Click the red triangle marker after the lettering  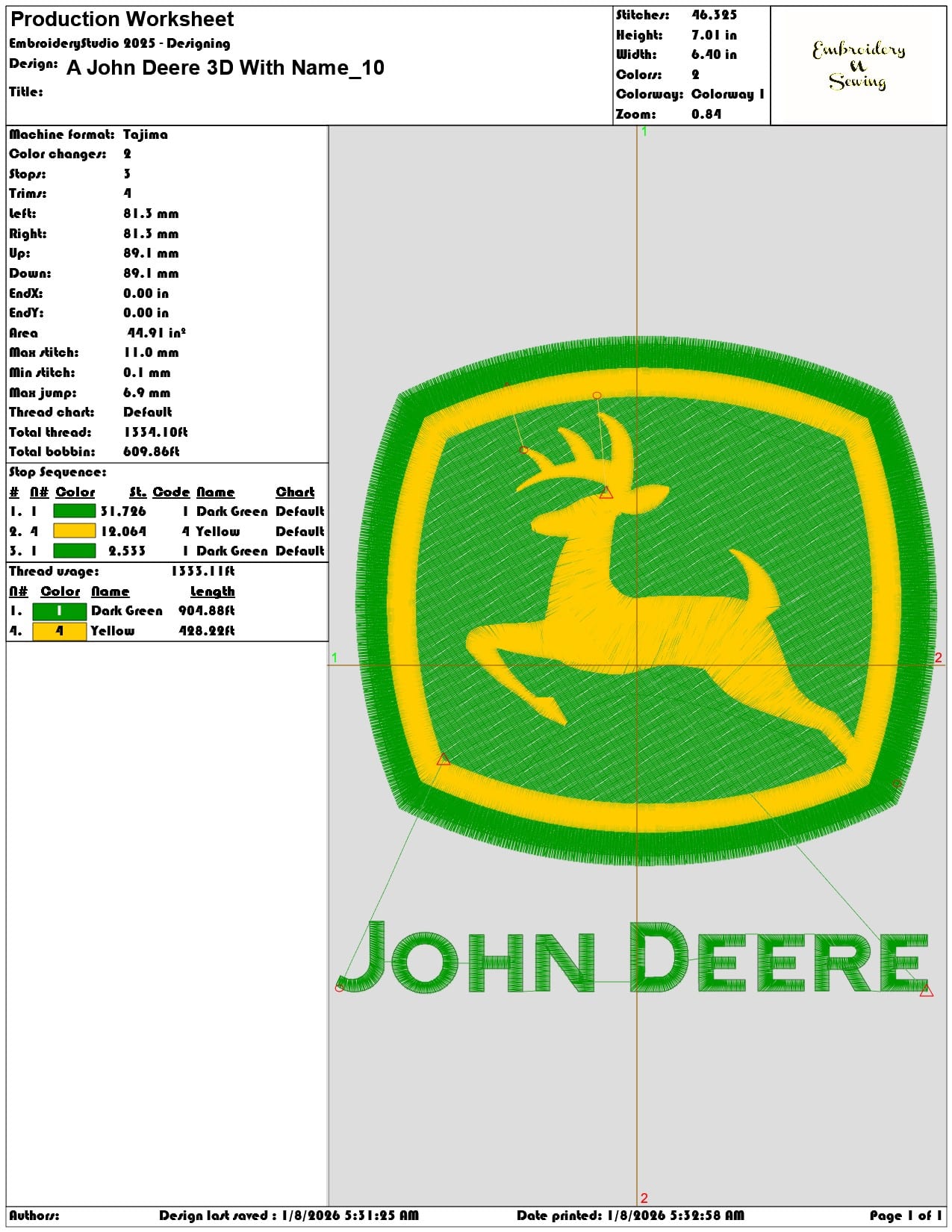[x=927, y=990]
